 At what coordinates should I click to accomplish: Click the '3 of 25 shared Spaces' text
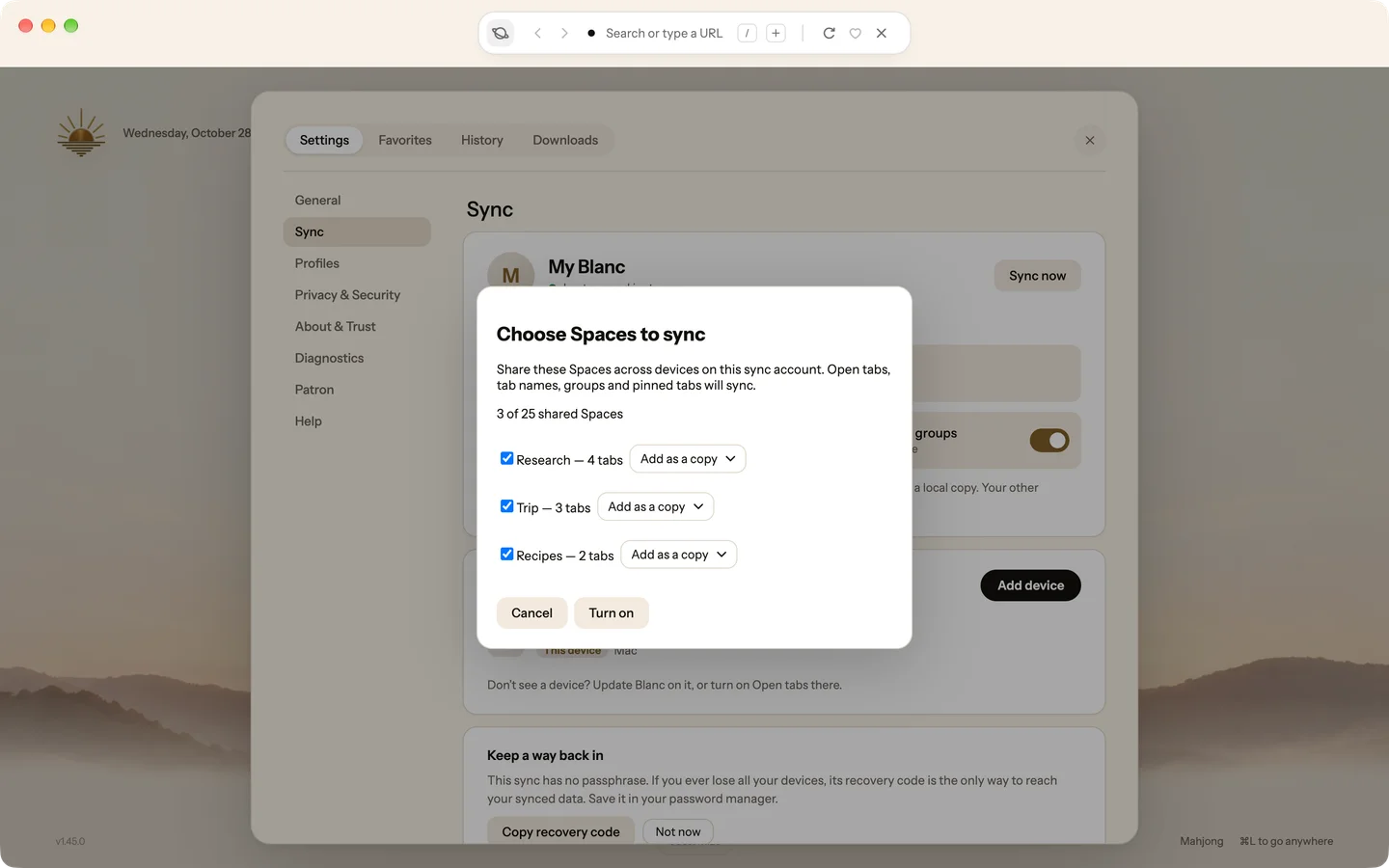[x=559, y=414]
